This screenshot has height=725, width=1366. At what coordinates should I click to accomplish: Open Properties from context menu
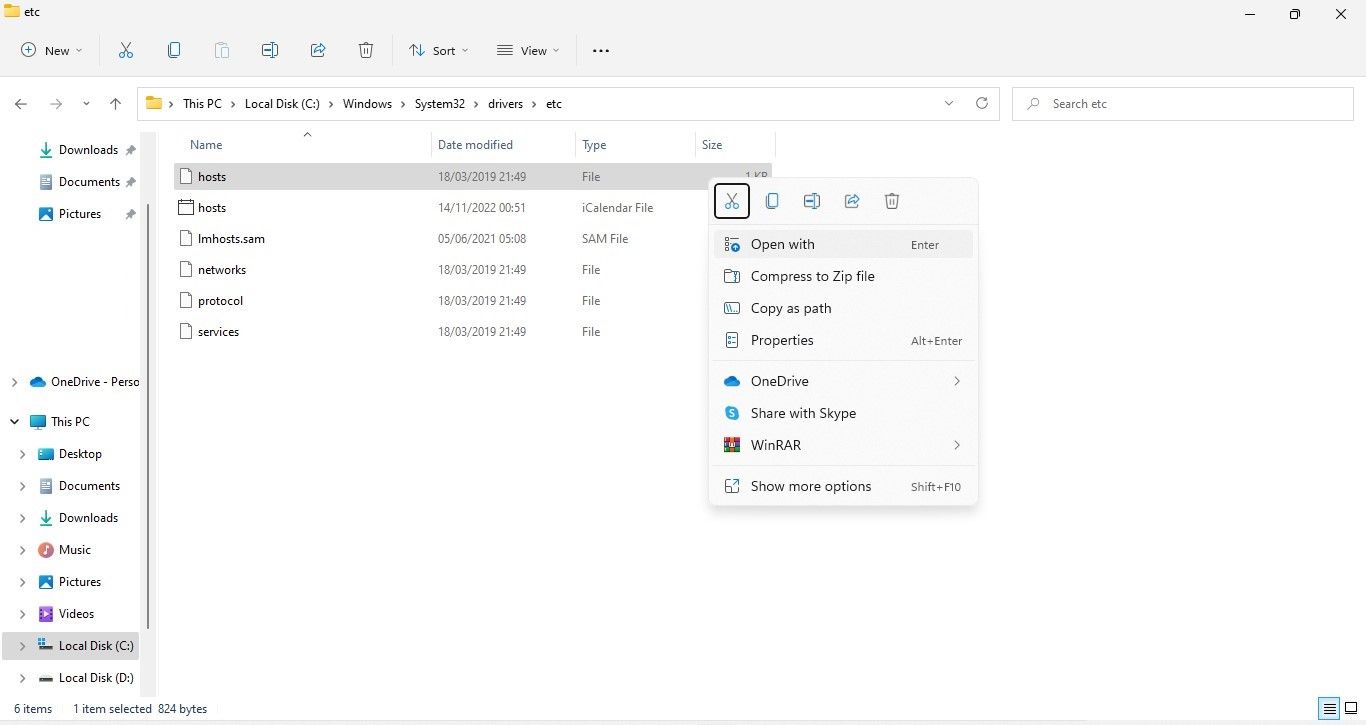click(843, 340)
